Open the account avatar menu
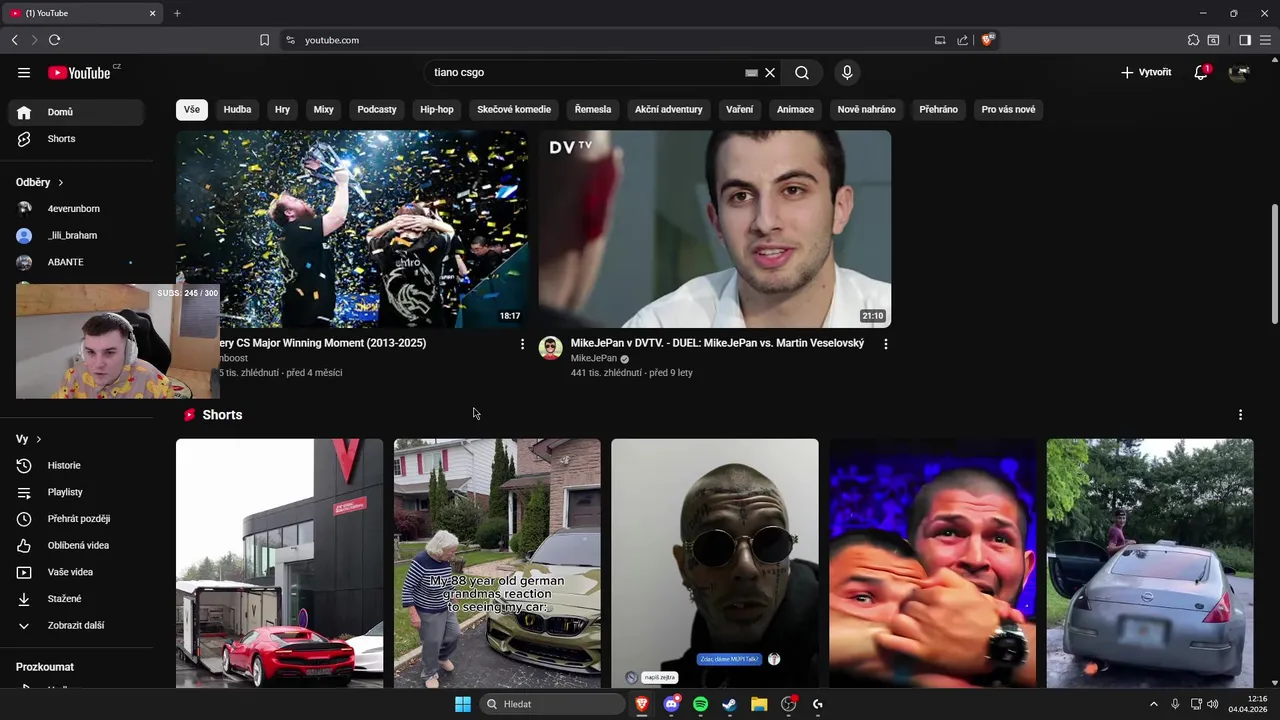Viewport: 1280px width, 720px height. (x=1239, y=72)
